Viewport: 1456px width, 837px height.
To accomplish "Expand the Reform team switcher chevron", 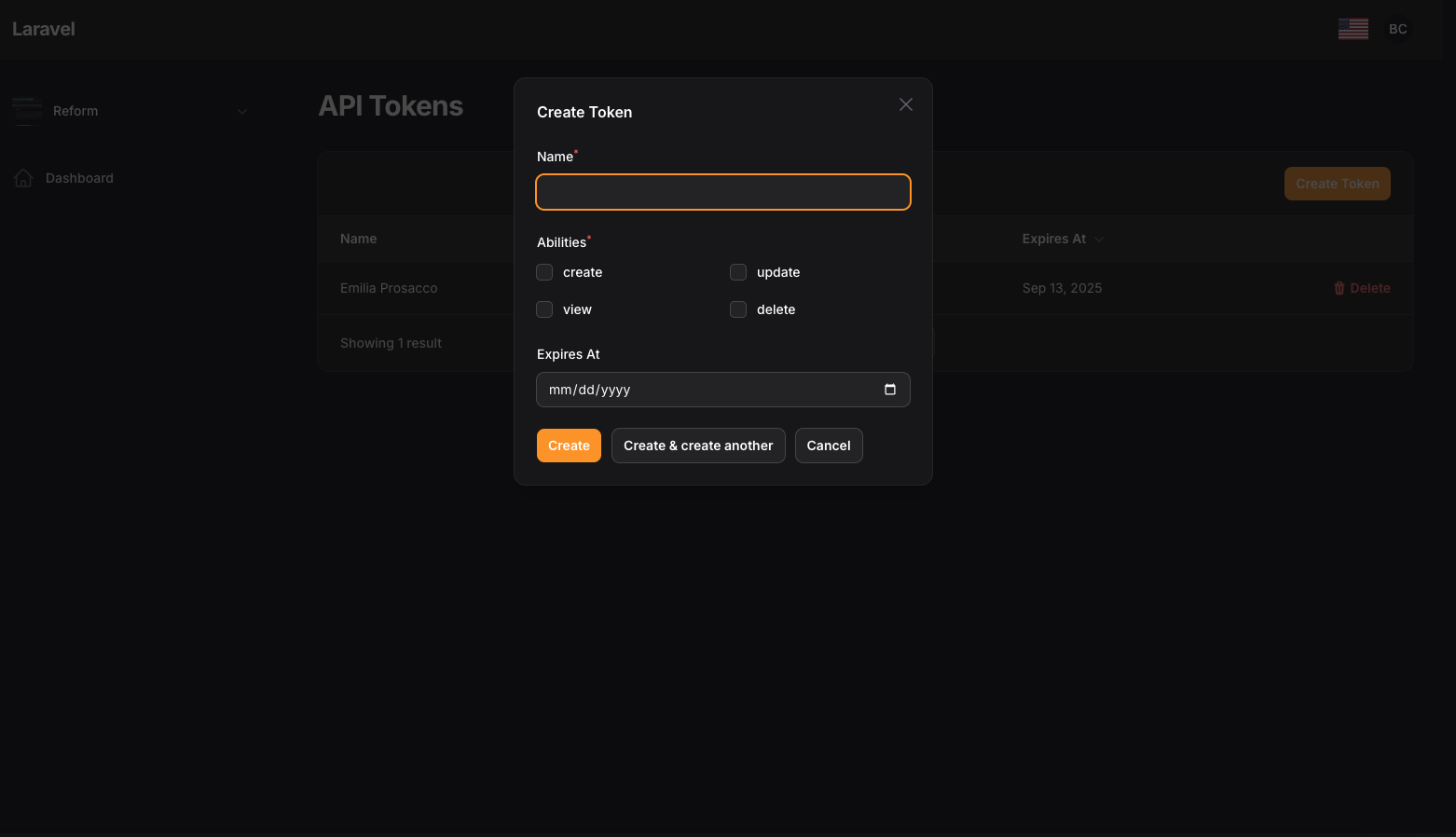I will (x=242, y=111).
